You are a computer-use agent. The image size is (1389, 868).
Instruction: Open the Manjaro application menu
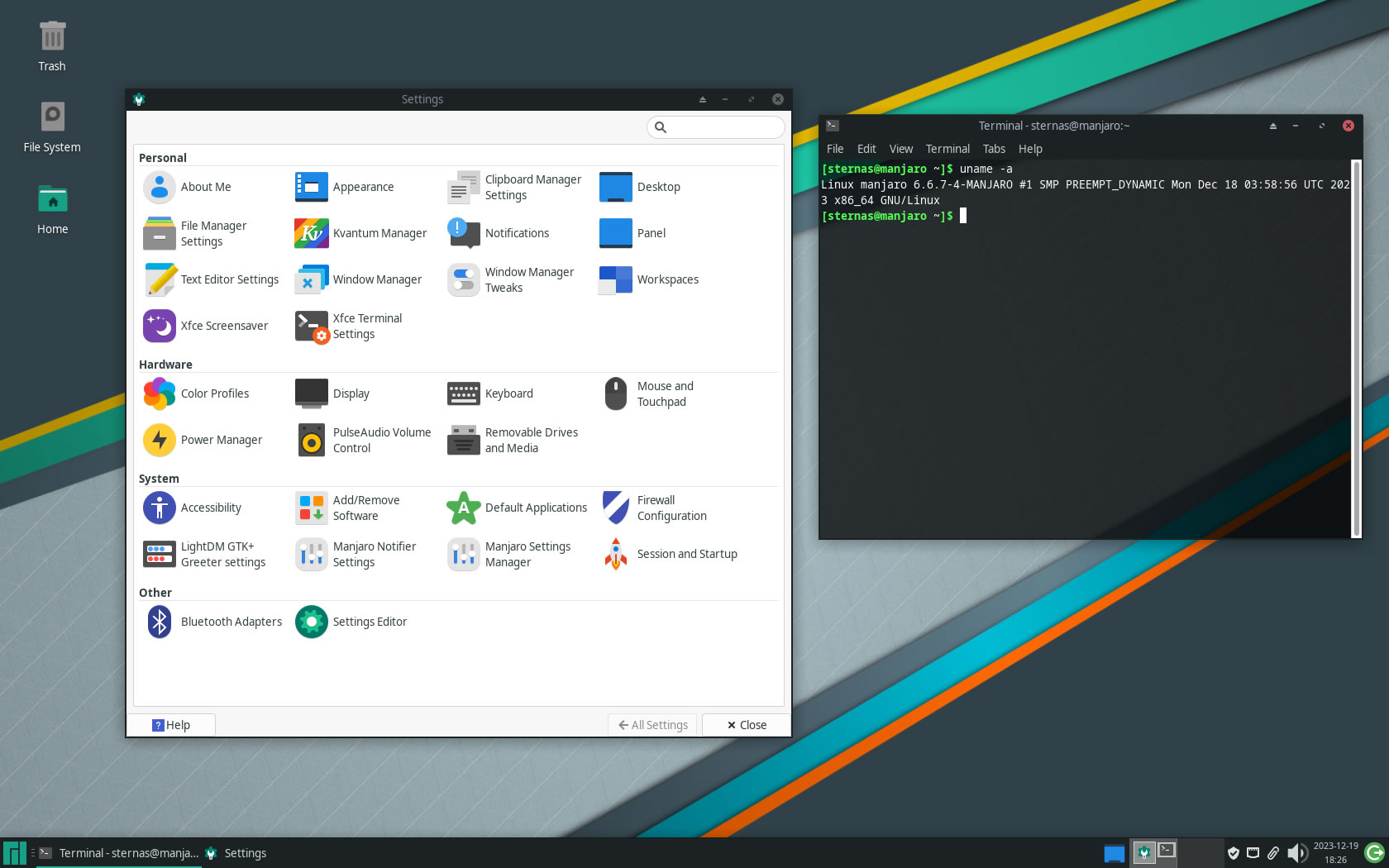[x=15, y=853]
